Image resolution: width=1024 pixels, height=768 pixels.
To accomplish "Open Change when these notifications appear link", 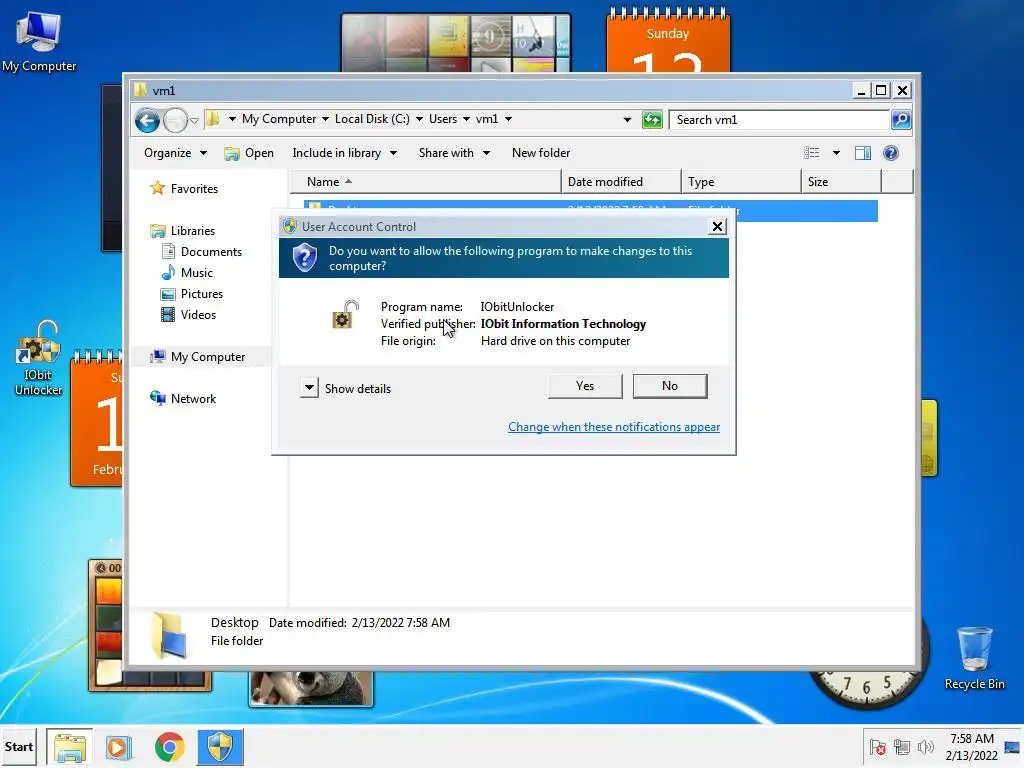I will (614, 426).
